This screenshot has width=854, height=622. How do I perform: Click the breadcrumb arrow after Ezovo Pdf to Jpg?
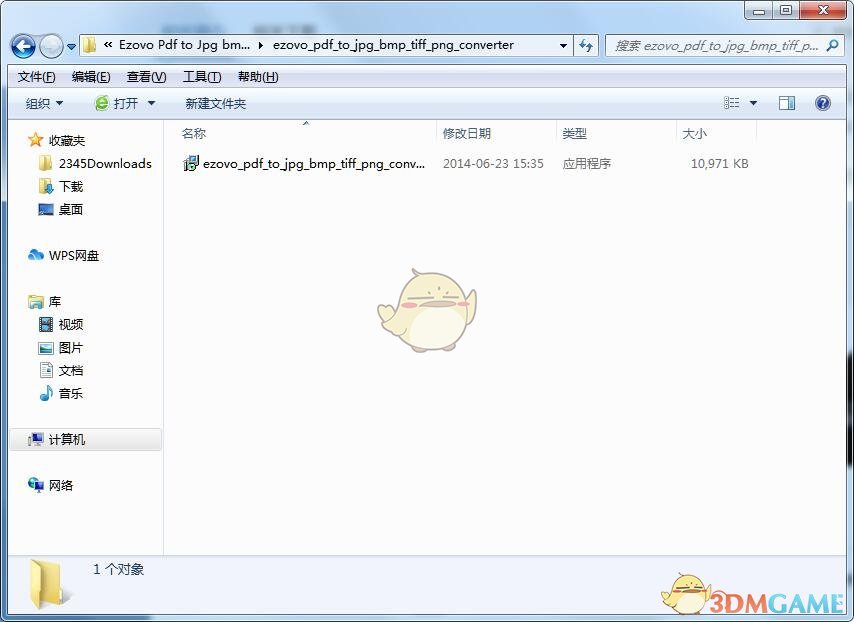(261, 45)
